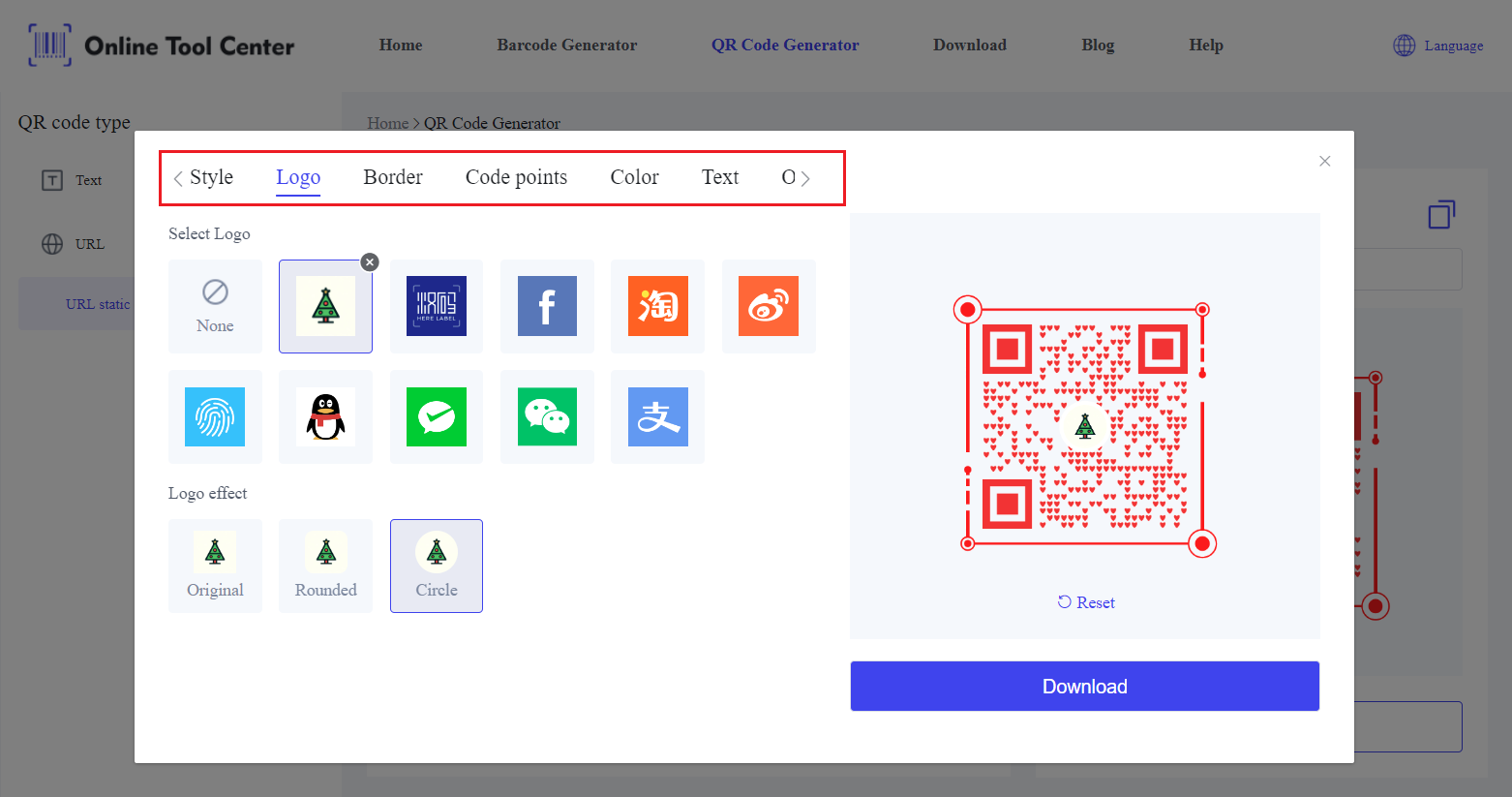Select the None logo option
The width and height of the screenshot is (1512, 797).
(215, 306)
